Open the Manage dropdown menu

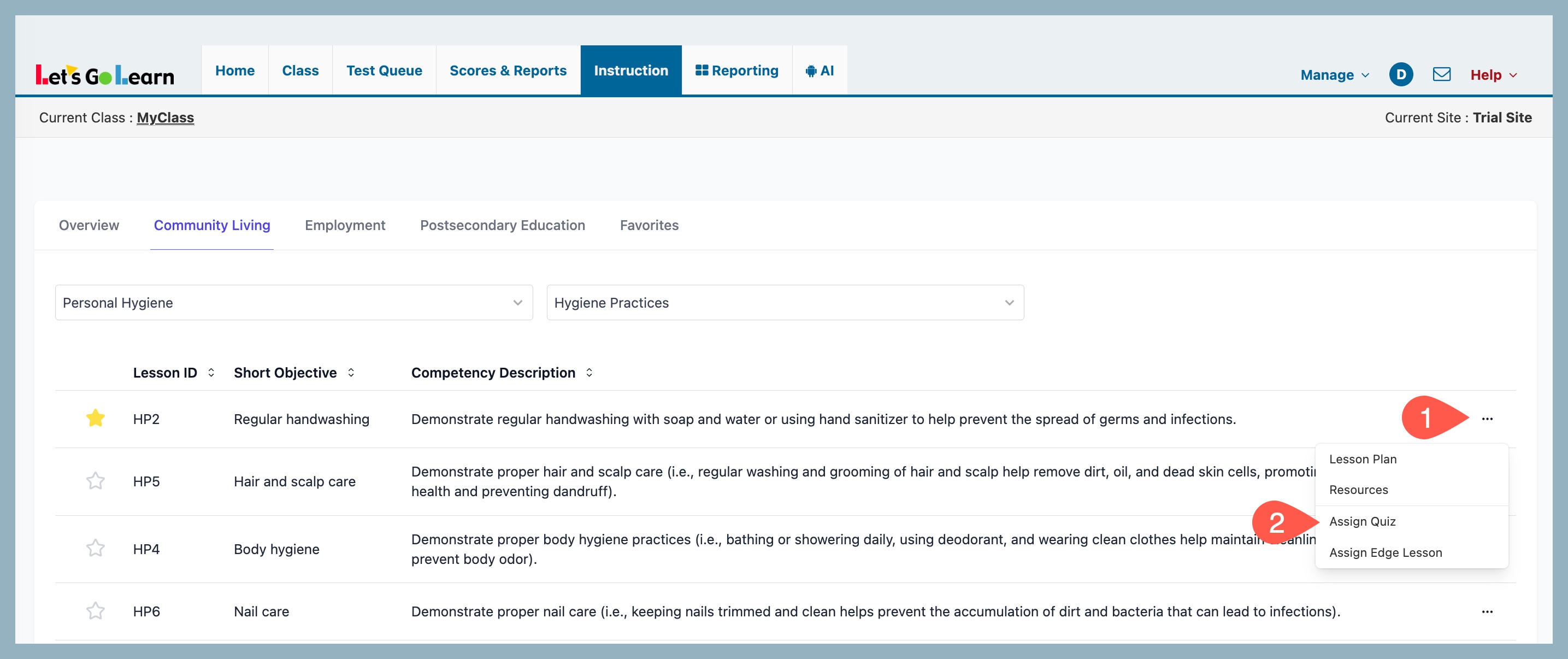(x=1334, y=75)
